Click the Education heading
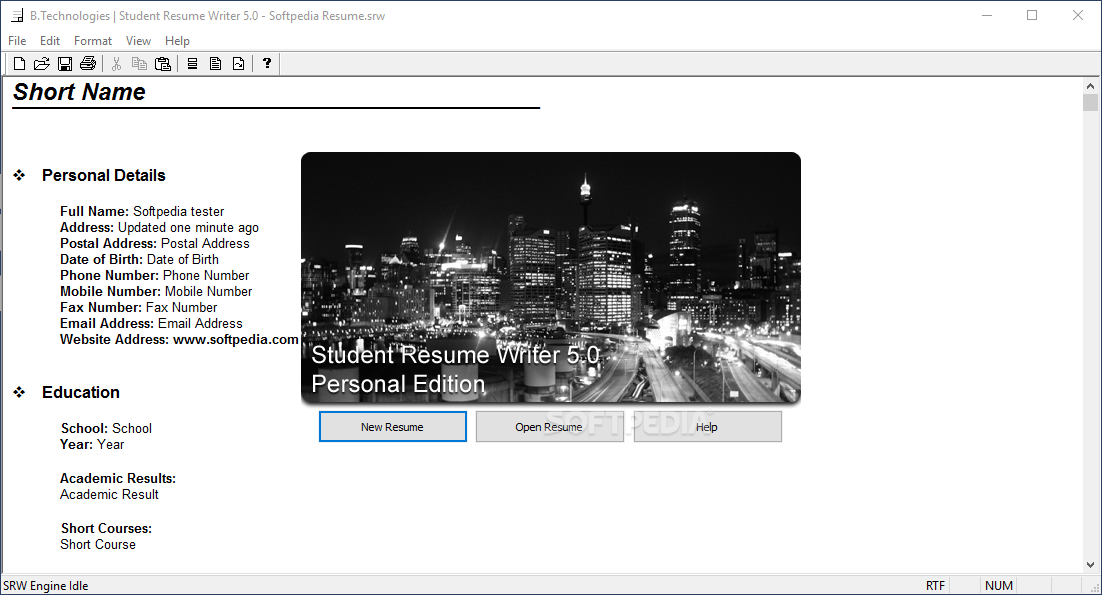 (81, 393)
